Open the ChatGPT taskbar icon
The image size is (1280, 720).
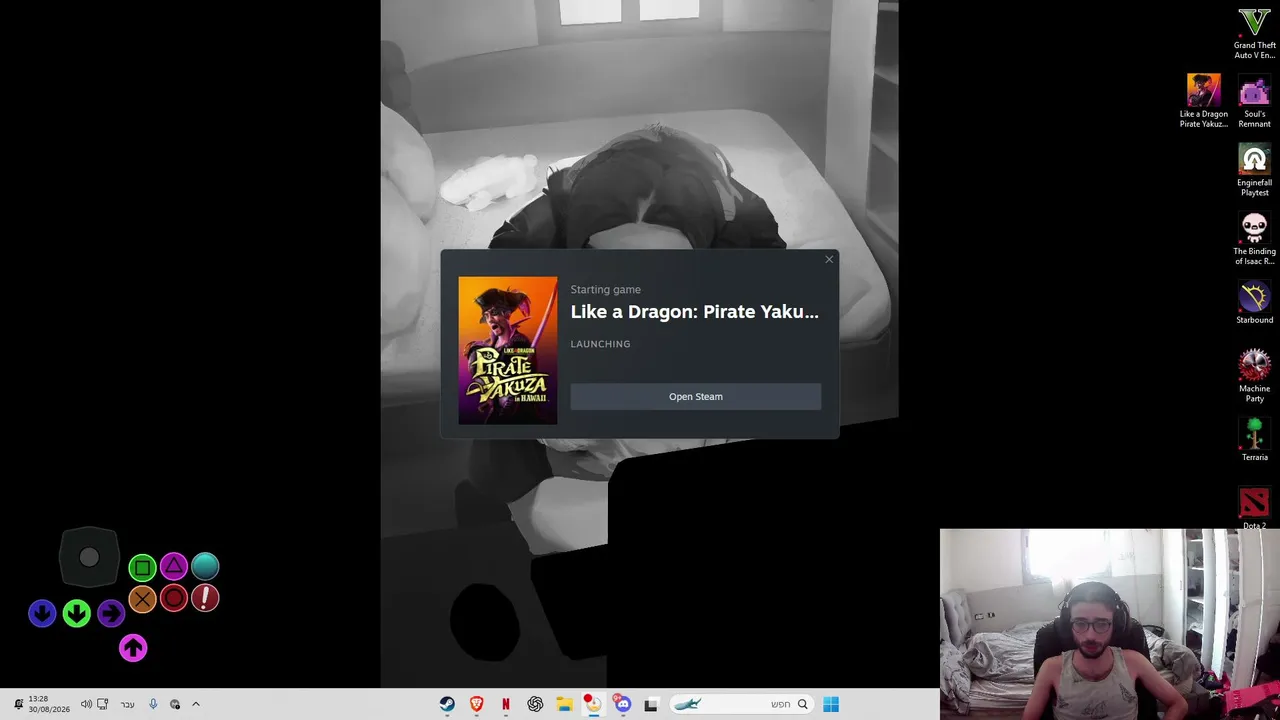pyautogui.click(x=535, y=704)
